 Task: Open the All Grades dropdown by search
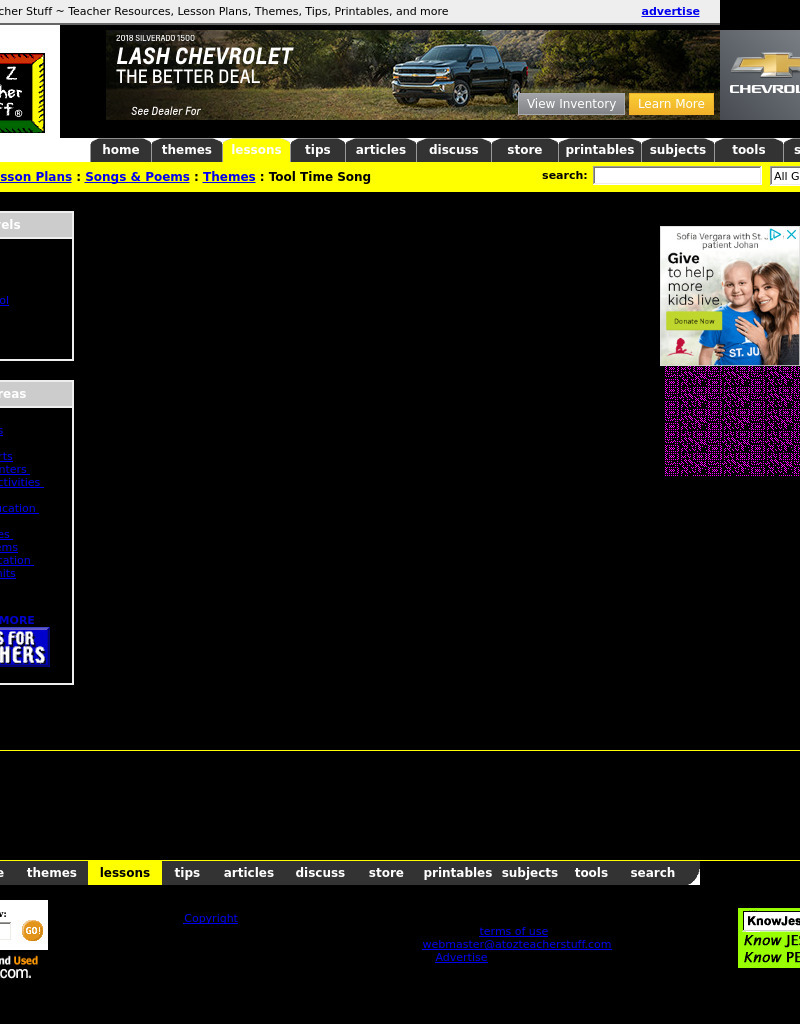click(785, 176)
